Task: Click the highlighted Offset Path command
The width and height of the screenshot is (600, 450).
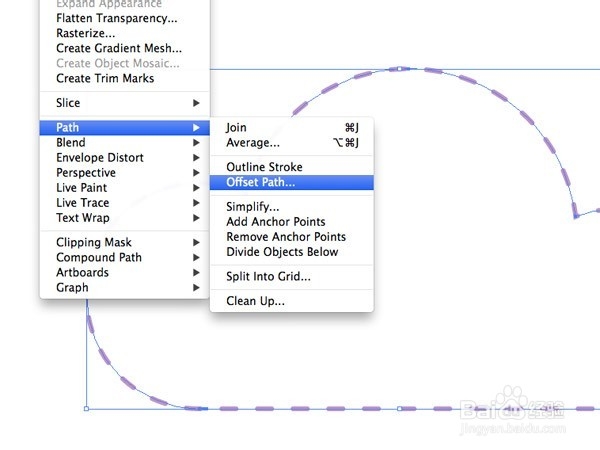Action: (x=292, y=183)
